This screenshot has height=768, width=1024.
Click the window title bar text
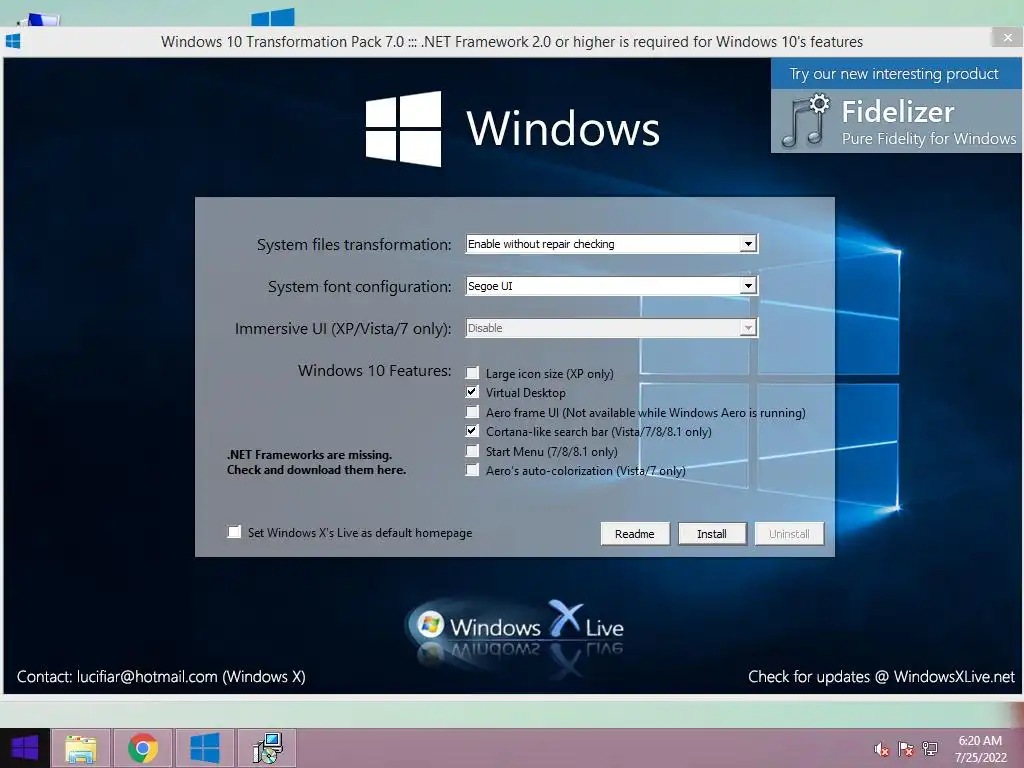(512, 42)
